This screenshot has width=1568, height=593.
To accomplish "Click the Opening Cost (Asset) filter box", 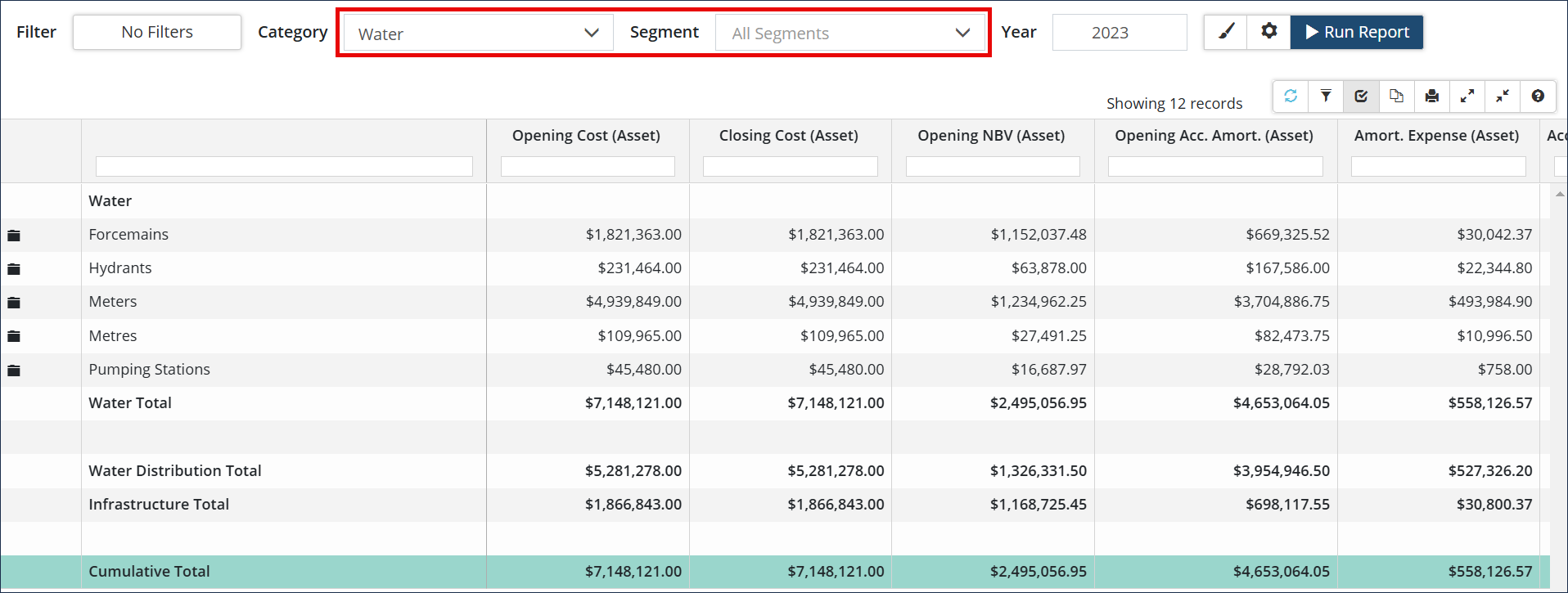I will [588, 167].
